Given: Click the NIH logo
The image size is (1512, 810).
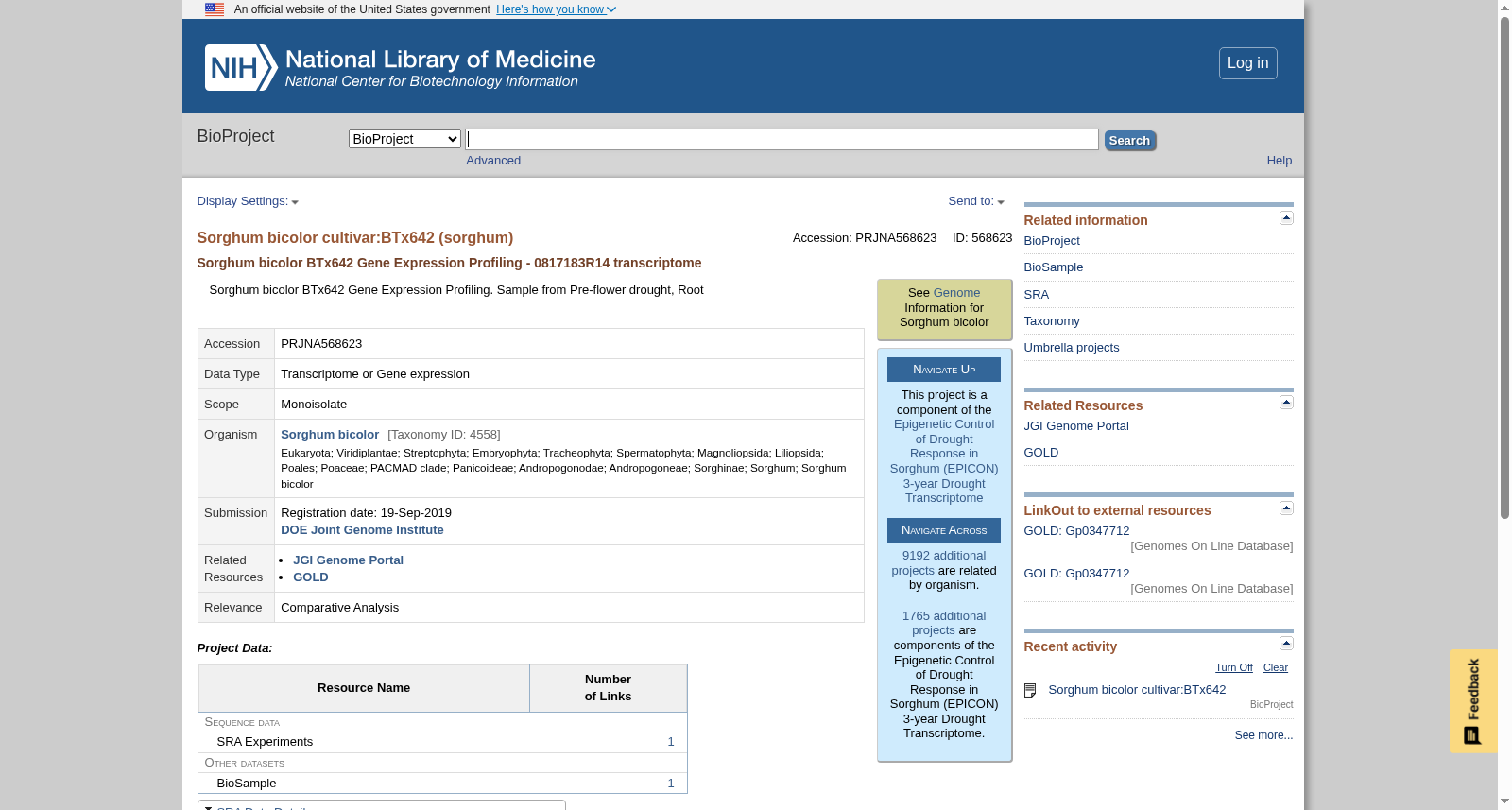Looking at the screenshot, I should pos(241,68).
